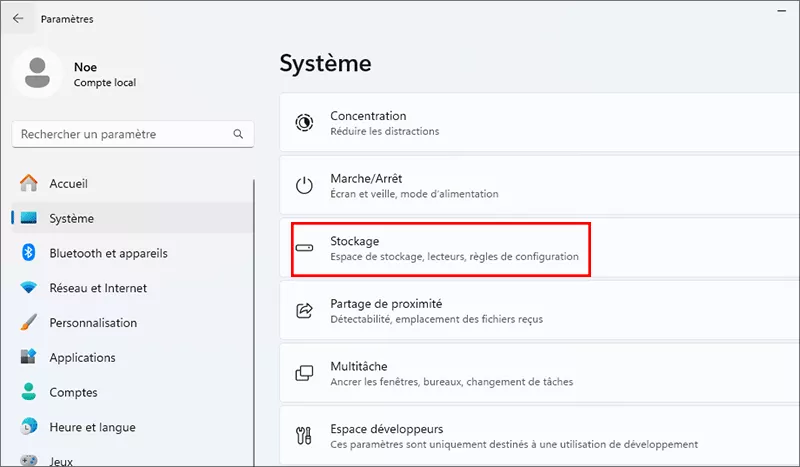This screenshot has height=467, width=800.
Task: Select Bluetooth et appareils in sidebar
Action: coord(108,253)
